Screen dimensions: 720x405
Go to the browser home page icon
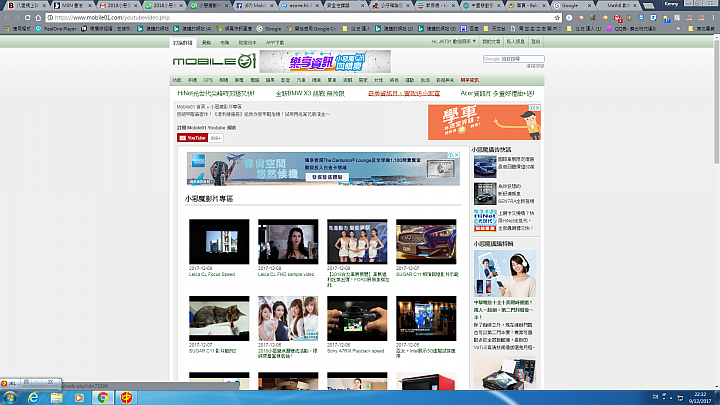pyautogui.click(x=38, y=17)
